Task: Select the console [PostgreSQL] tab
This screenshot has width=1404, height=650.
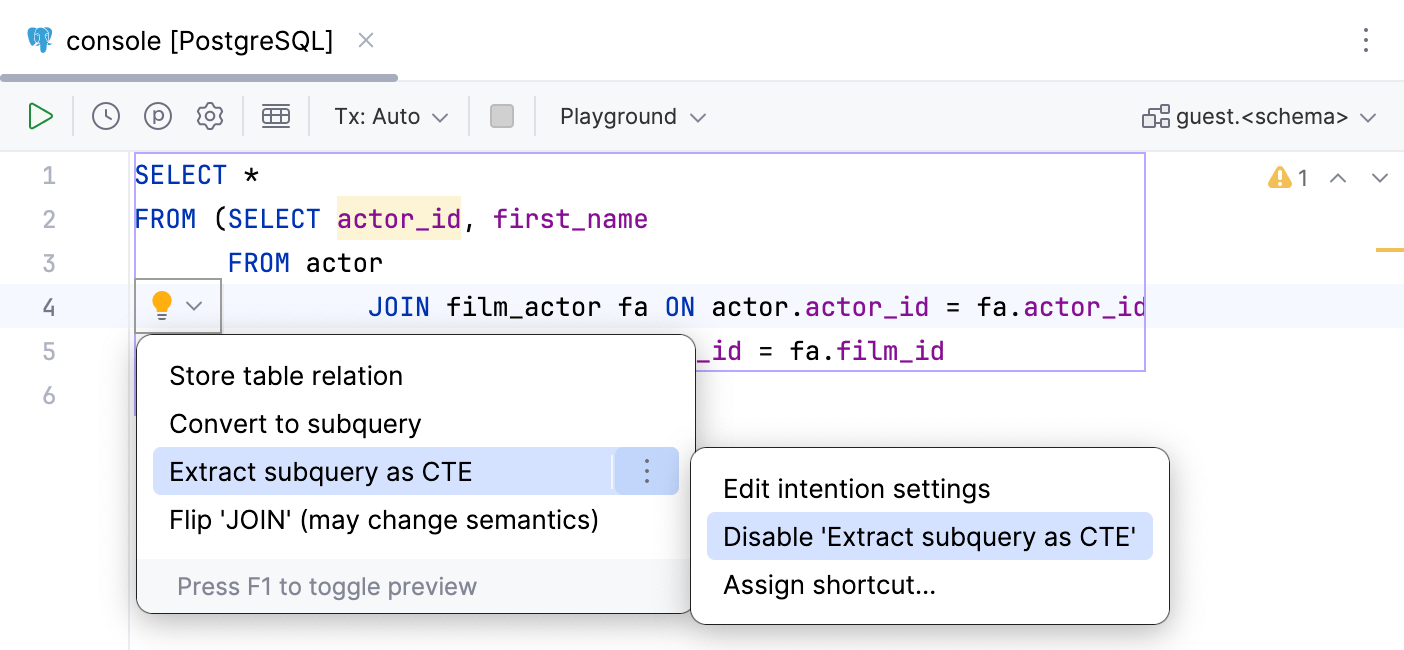Action: coord(199,41)
